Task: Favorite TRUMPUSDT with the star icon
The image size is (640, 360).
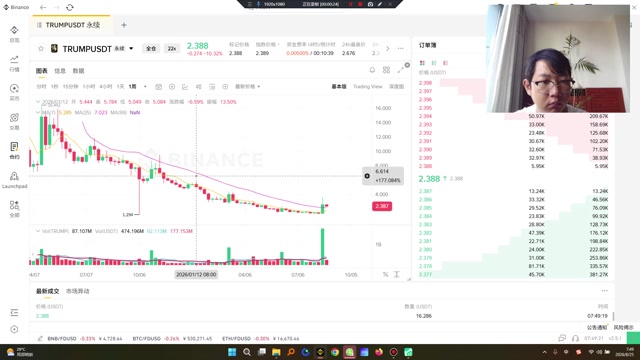Action: pos(41,49)
